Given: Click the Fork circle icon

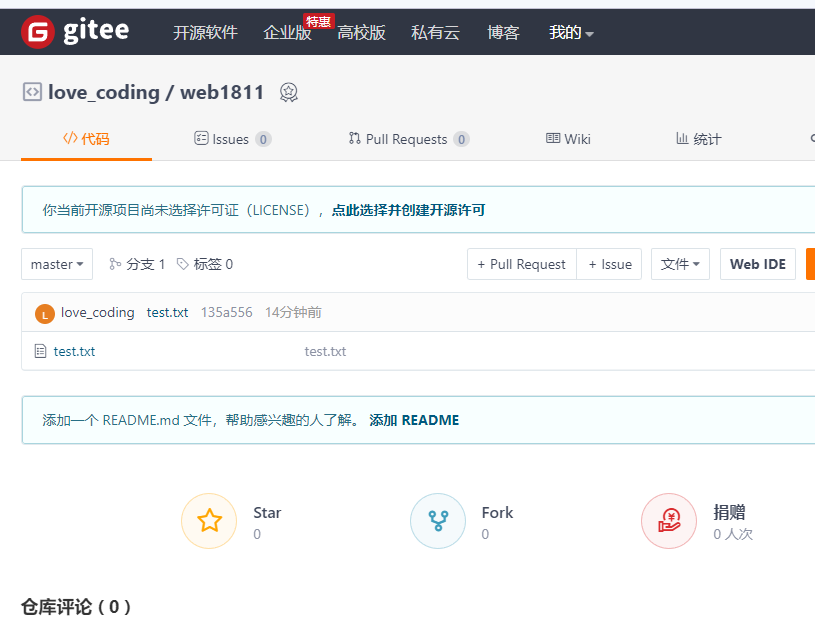Looking at the screenshot, I should coord(438,520).
